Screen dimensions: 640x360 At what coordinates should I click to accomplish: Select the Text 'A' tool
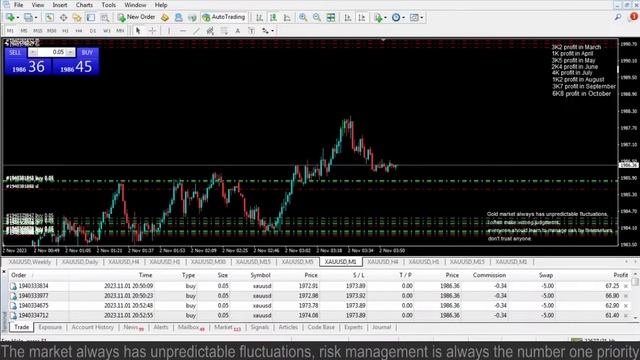click(x=238, y=31)
